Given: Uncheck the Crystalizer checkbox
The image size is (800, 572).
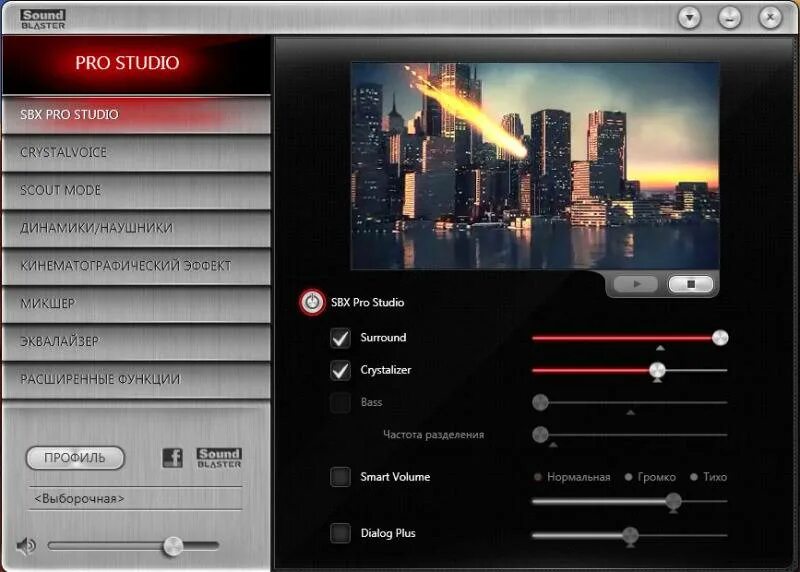Looking at the screenshot, I should tap(340, 370).
